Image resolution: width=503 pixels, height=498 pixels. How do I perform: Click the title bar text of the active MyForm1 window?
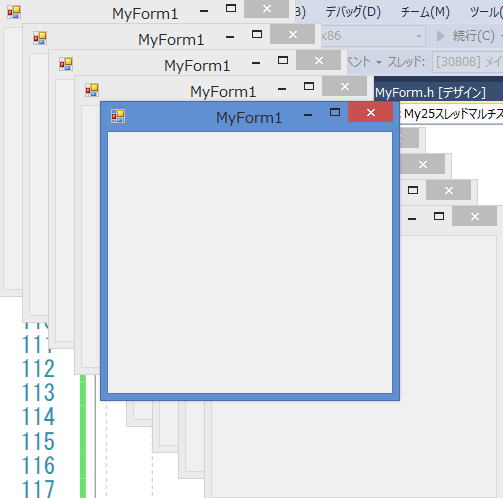[x=249, y=118]
